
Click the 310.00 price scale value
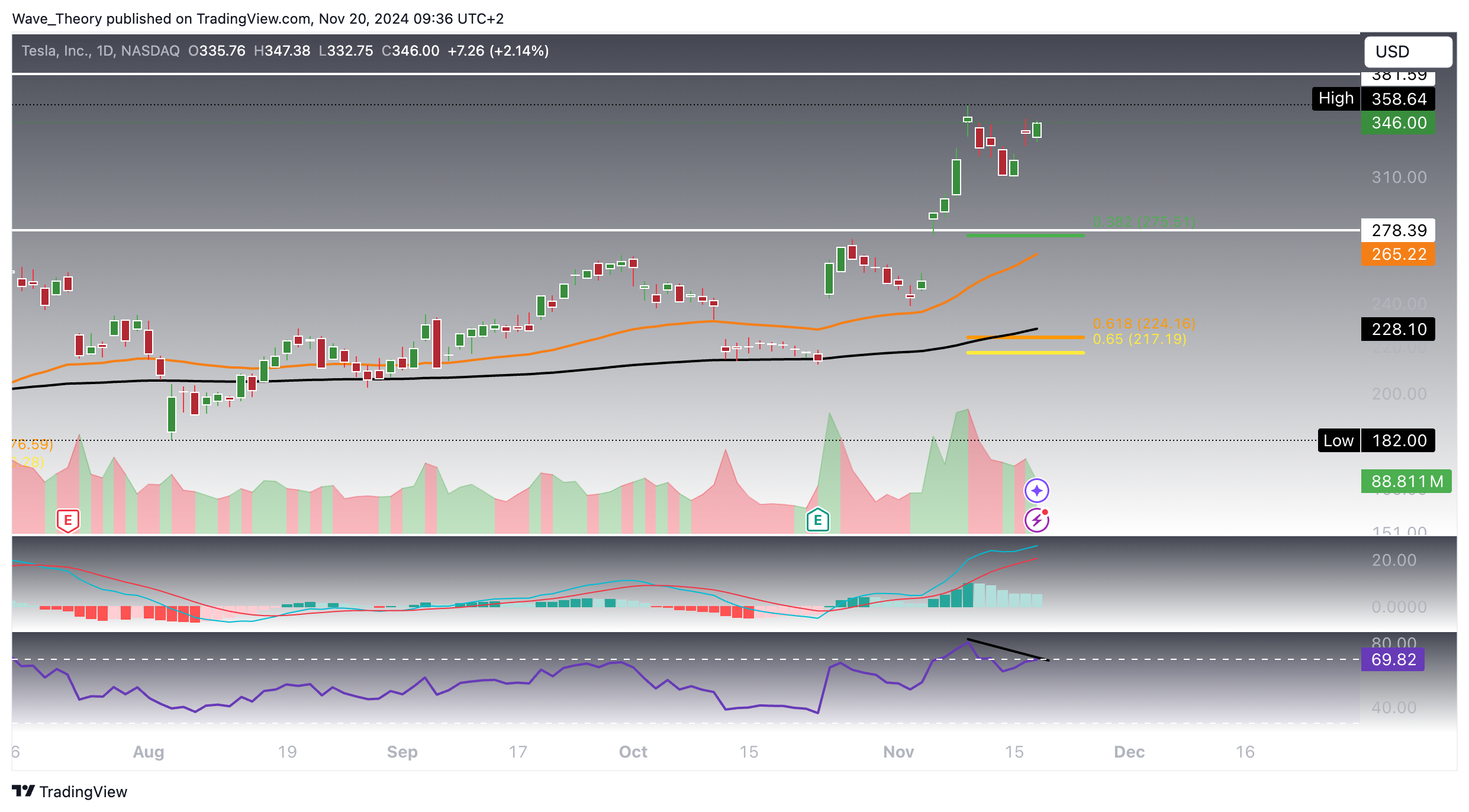pyautogui.click(x=1399, y=177)
